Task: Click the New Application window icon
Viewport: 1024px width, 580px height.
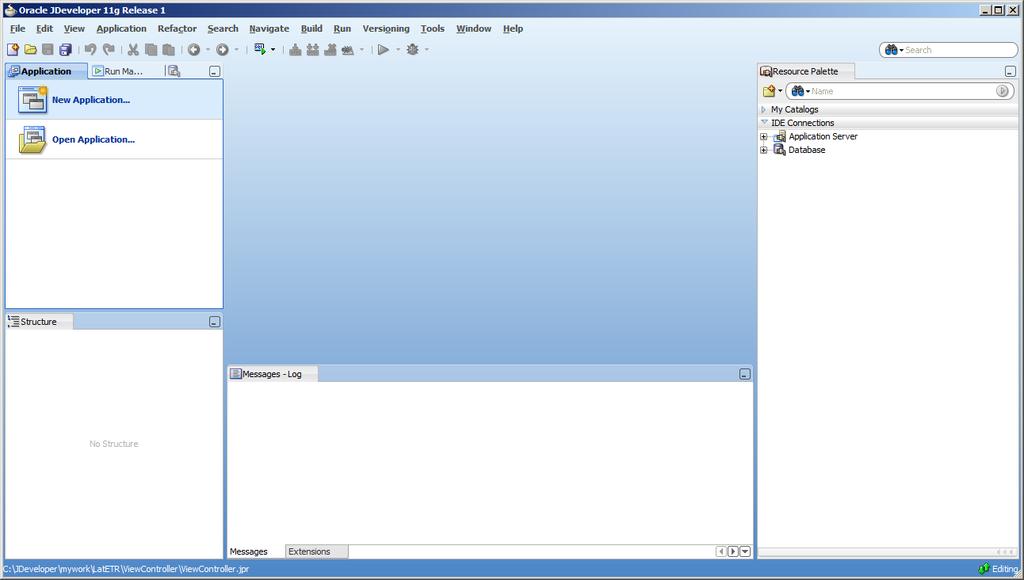Action: pos(32,100)
